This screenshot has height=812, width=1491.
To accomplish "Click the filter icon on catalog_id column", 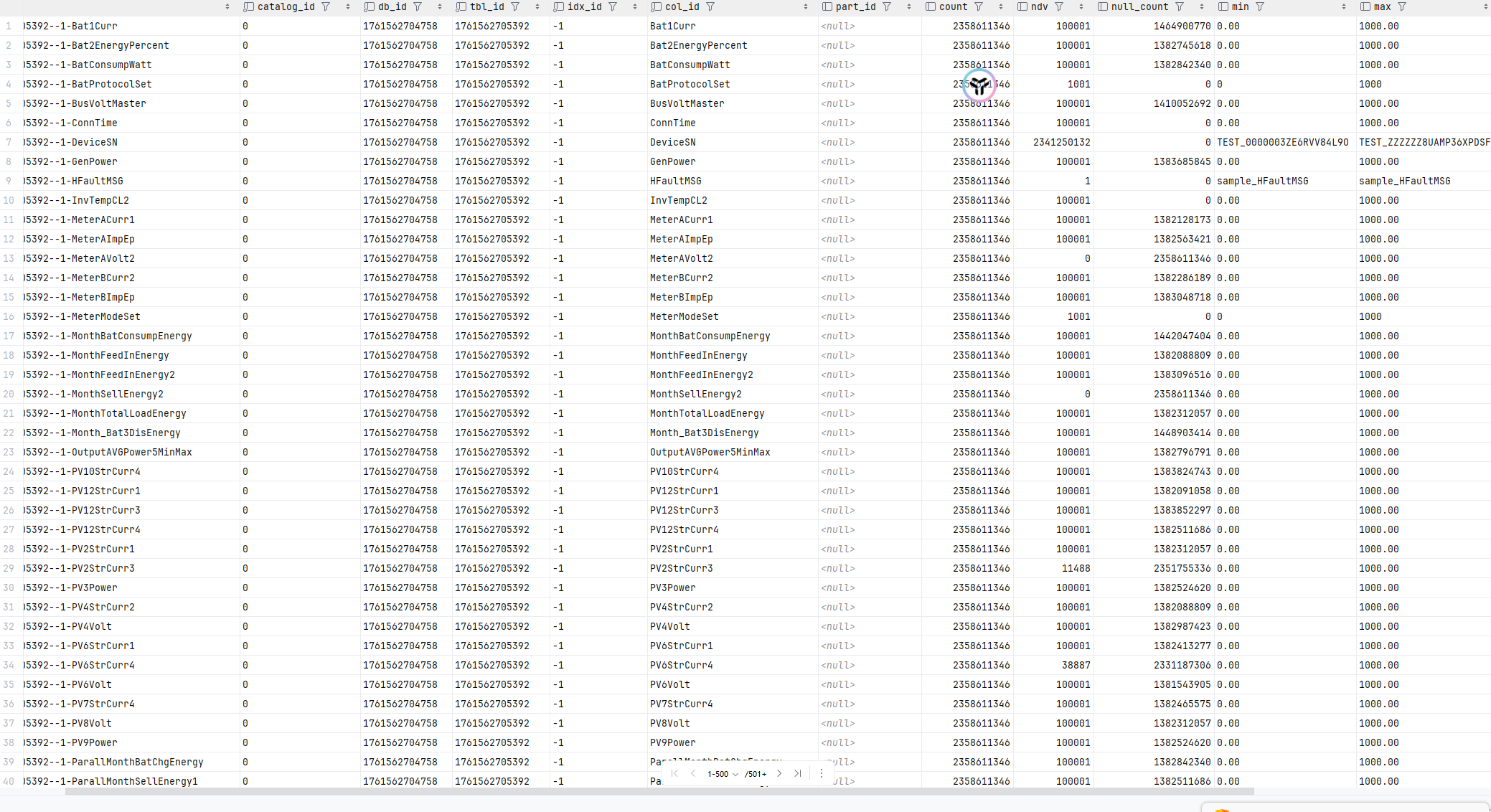I will coord(326,6).
